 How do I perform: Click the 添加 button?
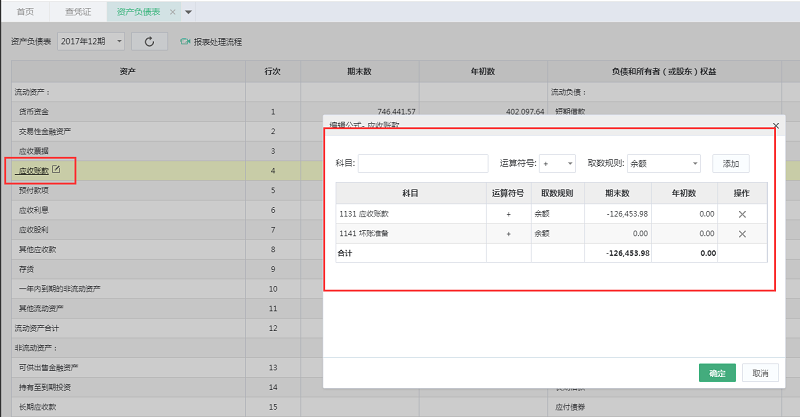[x=730, y=163]
